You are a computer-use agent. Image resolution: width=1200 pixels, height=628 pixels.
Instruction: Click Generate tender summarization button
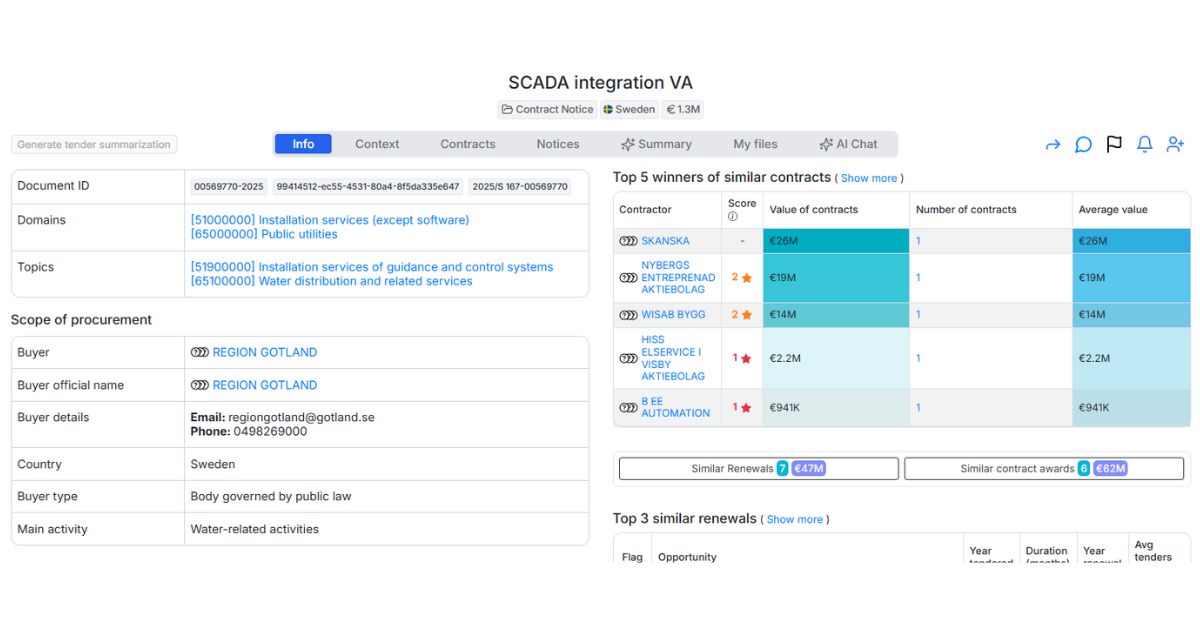[x=94, y=145]
